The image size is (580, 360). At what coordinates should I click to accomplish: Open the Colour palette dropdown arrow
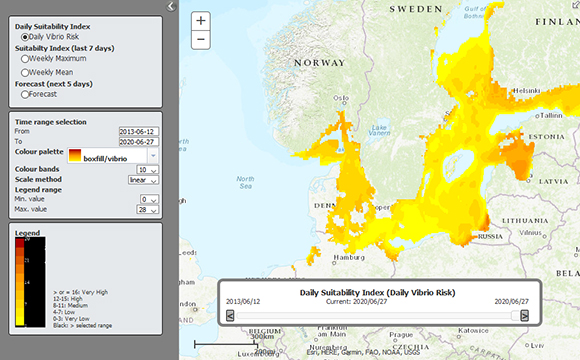pyautogui.click(x=153, y=156)
